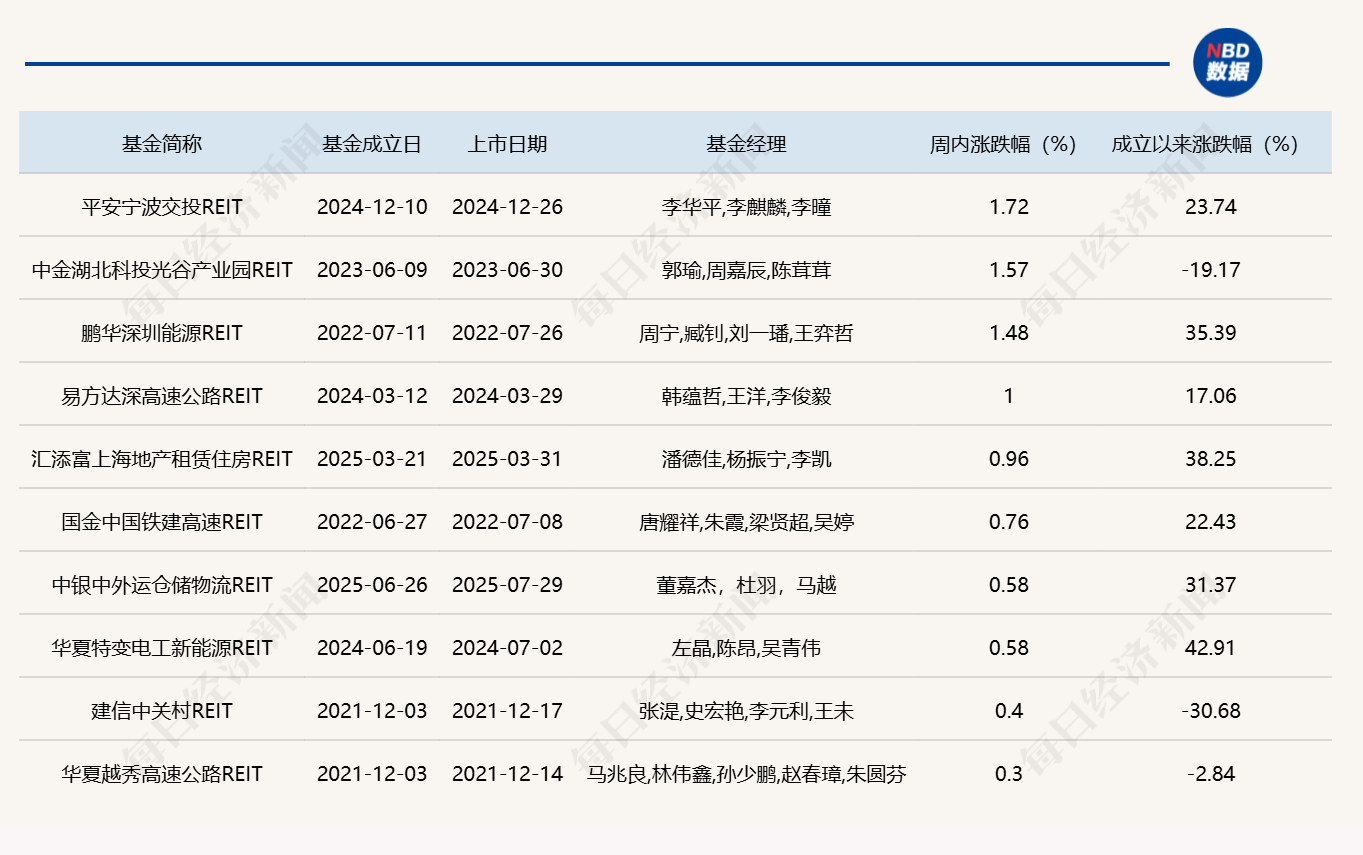Open 华夏特变电工新能源REIT fund name
The height and width of the screenshot is (855, 1363).
[162, 648]
